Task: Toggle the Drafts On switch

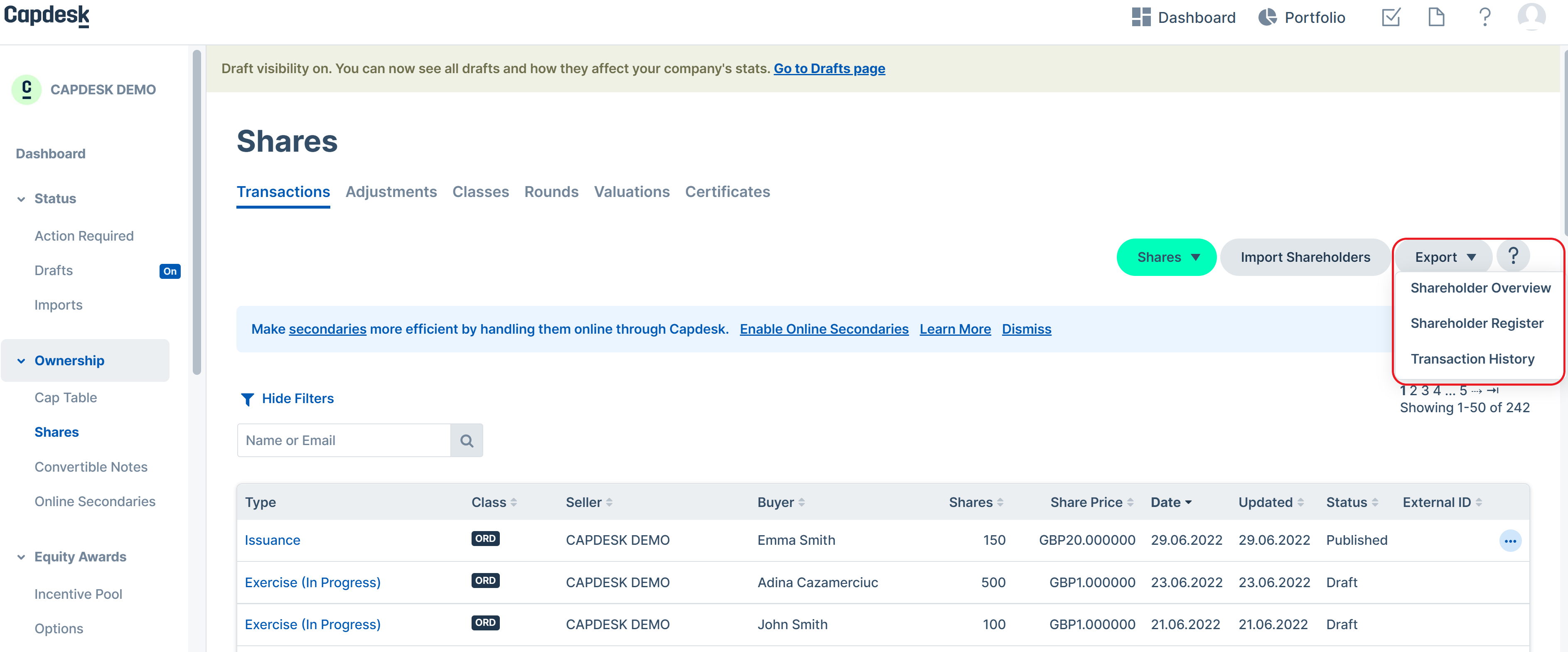Action: (170, 271)
